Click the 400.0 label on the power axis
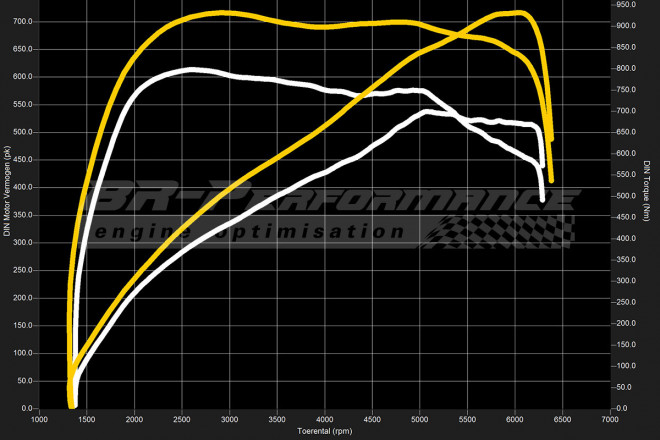660x440 pixels. pyautogui.click(x=22, y=187)
